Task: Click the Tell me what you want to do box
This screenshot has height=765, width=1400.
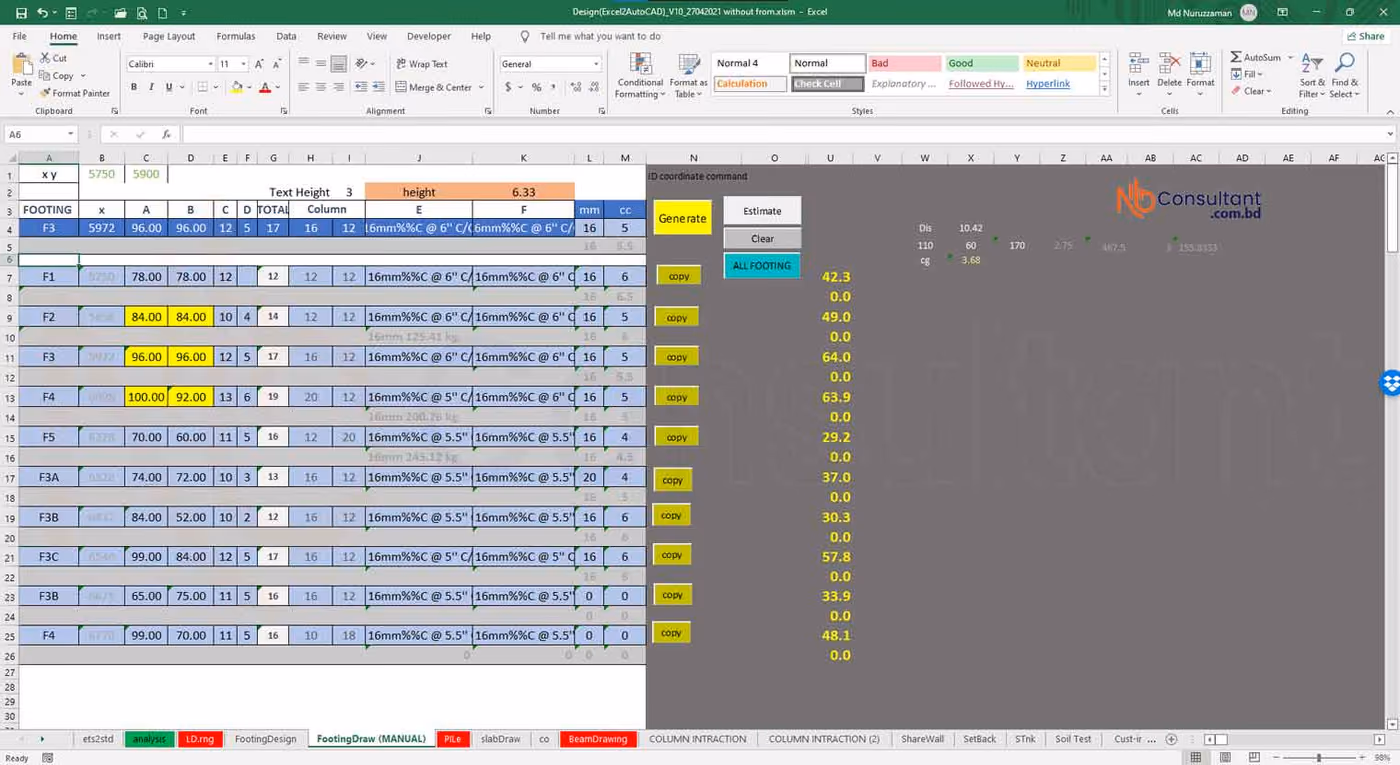Action: pos(600,36)
